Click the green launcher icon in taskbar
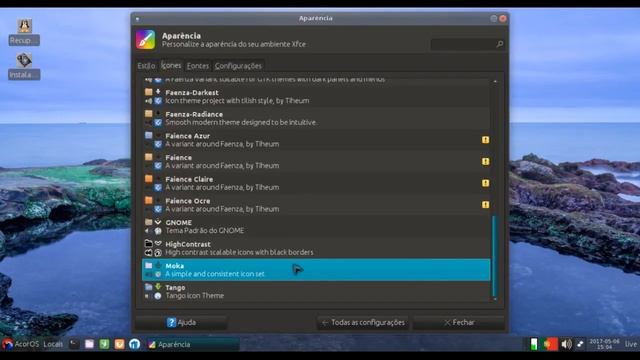640x360 pixels. coord(104,344)
